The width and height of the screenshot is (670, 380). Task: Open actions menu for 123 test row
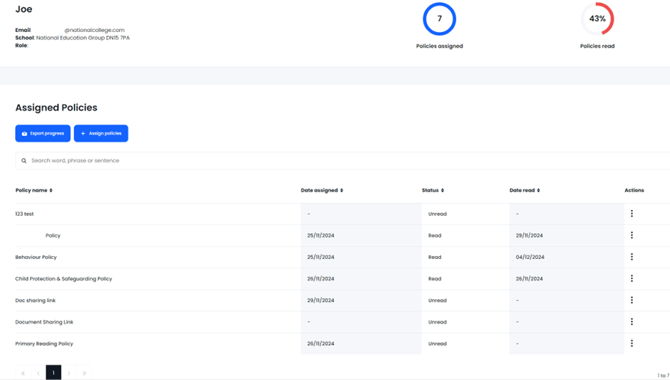coord(632,213)
